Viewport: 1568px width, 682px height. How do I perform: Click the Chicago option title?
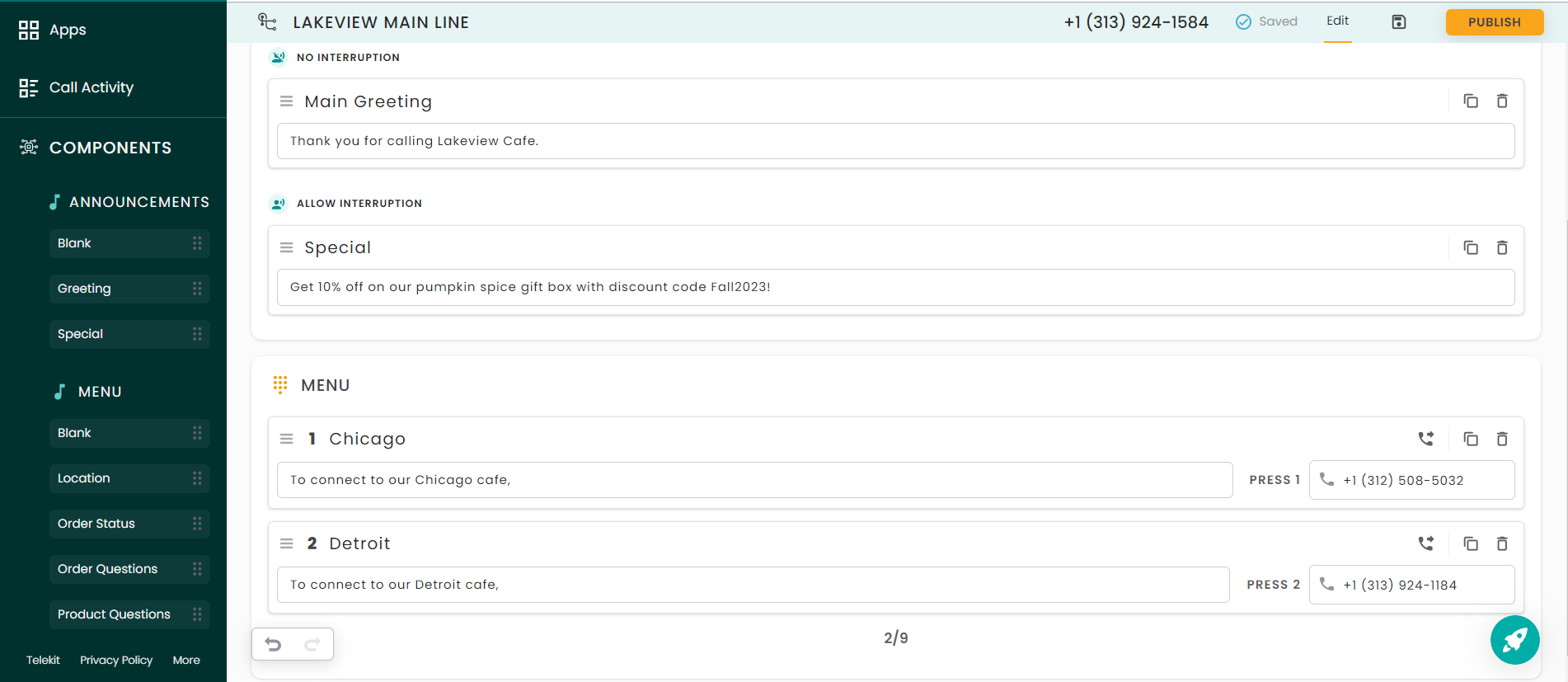[368, 439]
